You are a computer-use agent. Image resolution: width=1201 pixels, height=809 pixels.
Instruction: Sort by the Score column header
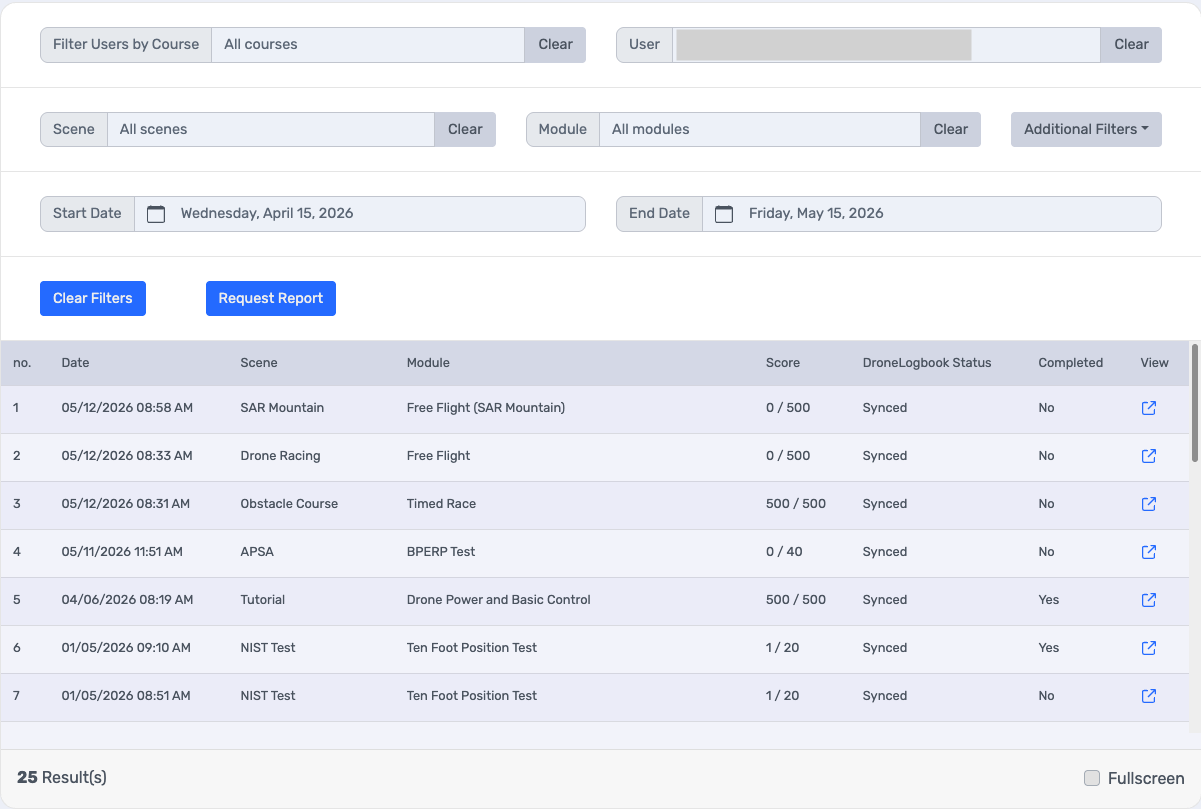point(783,363)
